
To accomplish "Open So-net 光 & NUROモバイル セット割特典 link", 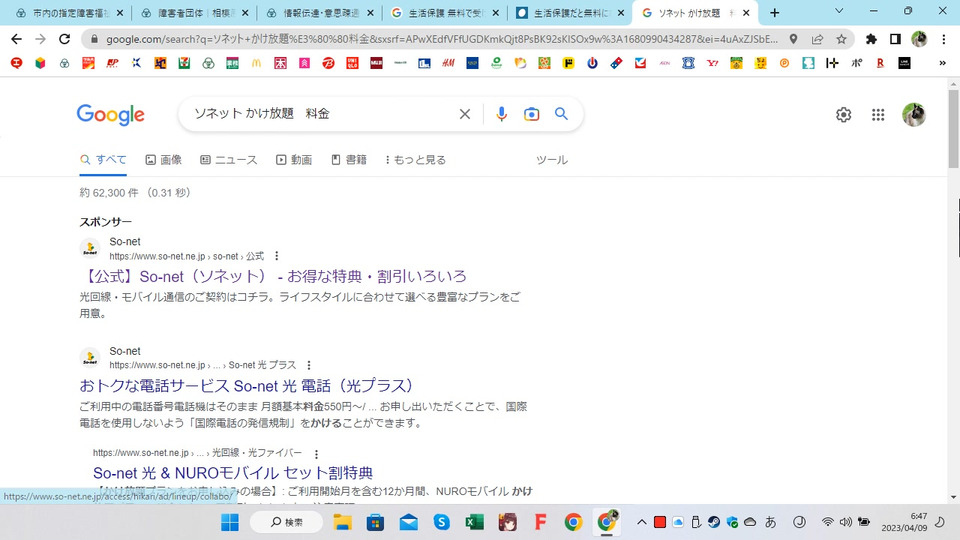I will [233, 473].
